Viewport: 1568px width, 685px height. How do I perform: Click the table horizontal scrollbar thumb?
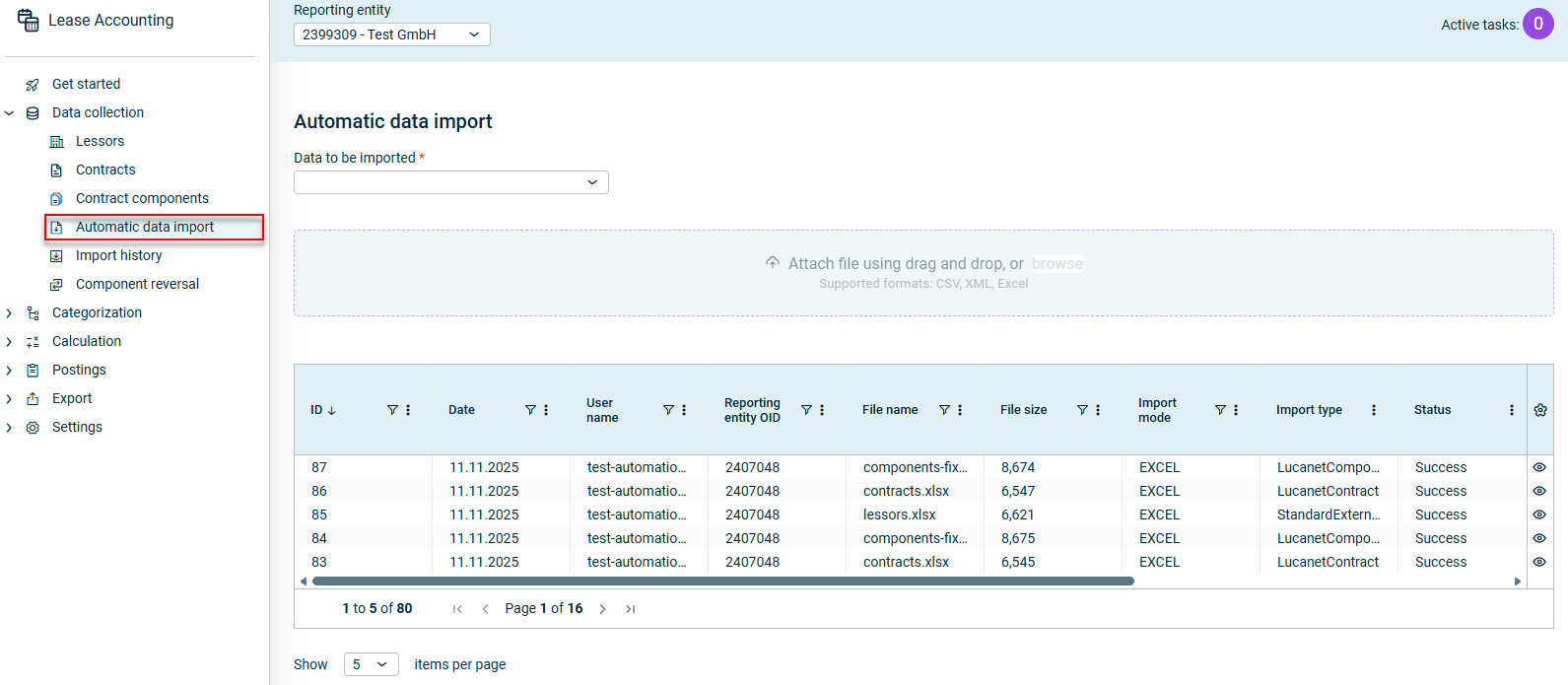722,582
